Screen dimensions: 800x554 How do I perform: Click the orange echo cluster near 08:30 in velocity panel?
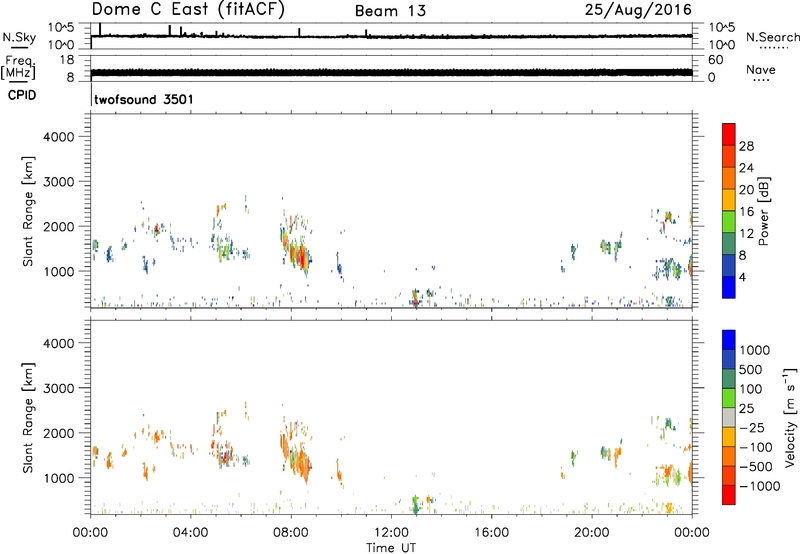click(x=301, y=462)
